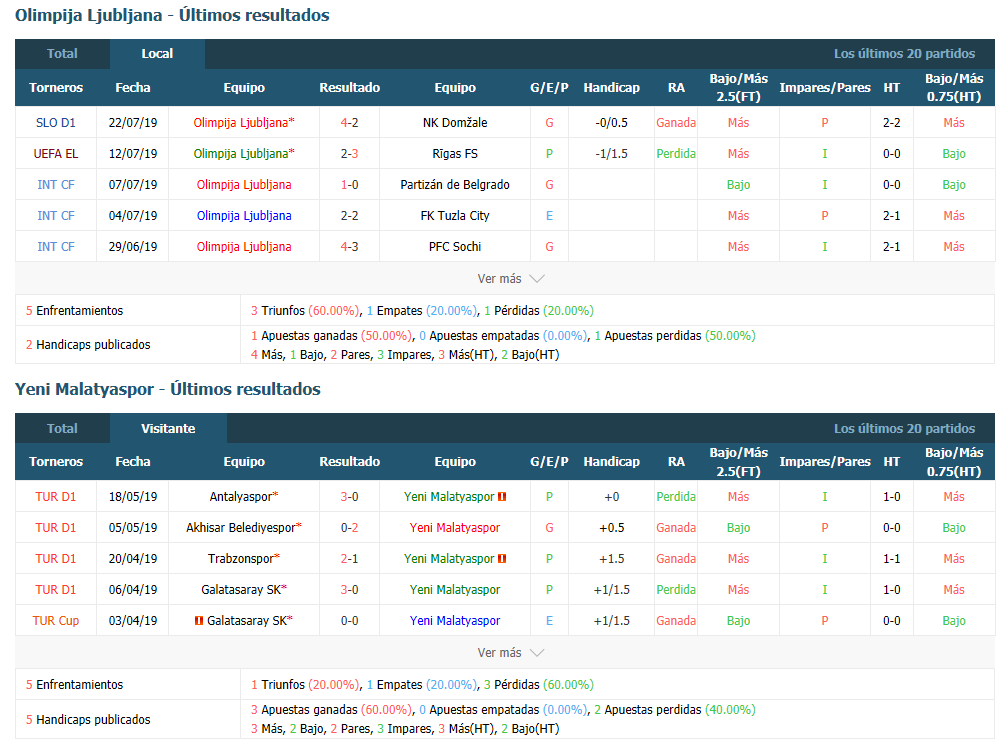Open SLO D1 tournament link
The width and height of the screenshot is (1006, 741).
pos(56,123)
